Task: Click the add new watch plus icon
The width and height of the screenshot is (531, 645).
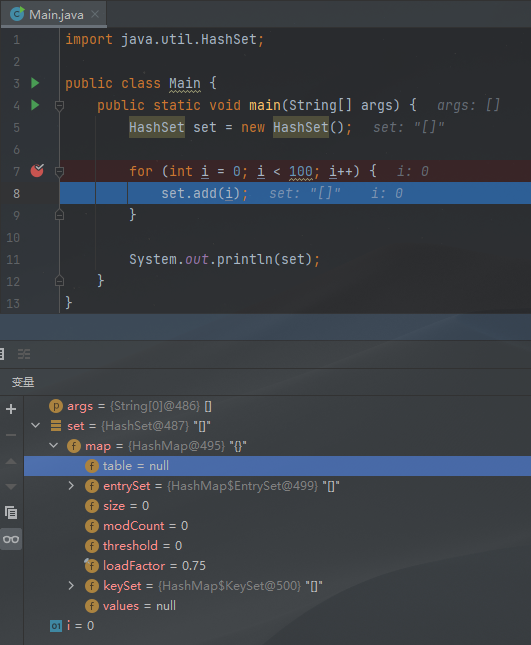Action: click(11, 409)
